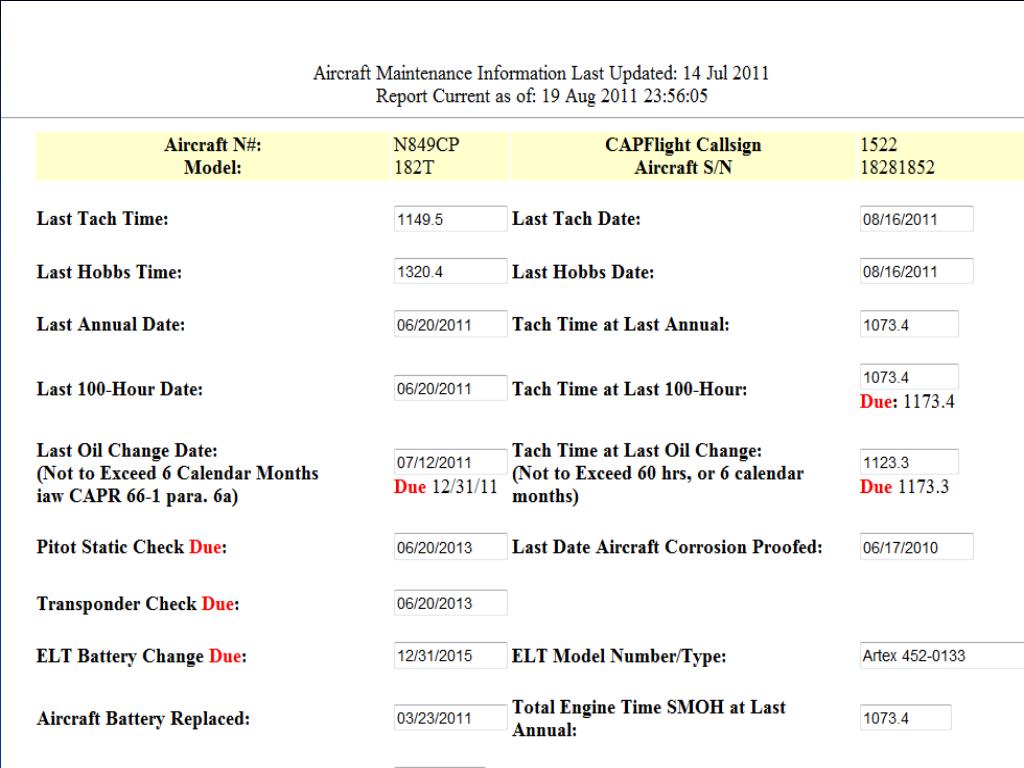Click Total Engine Time SMOH field 1073.4
Screen dimensions: 1024x768
pyautogui.click(x=905, y=718)
